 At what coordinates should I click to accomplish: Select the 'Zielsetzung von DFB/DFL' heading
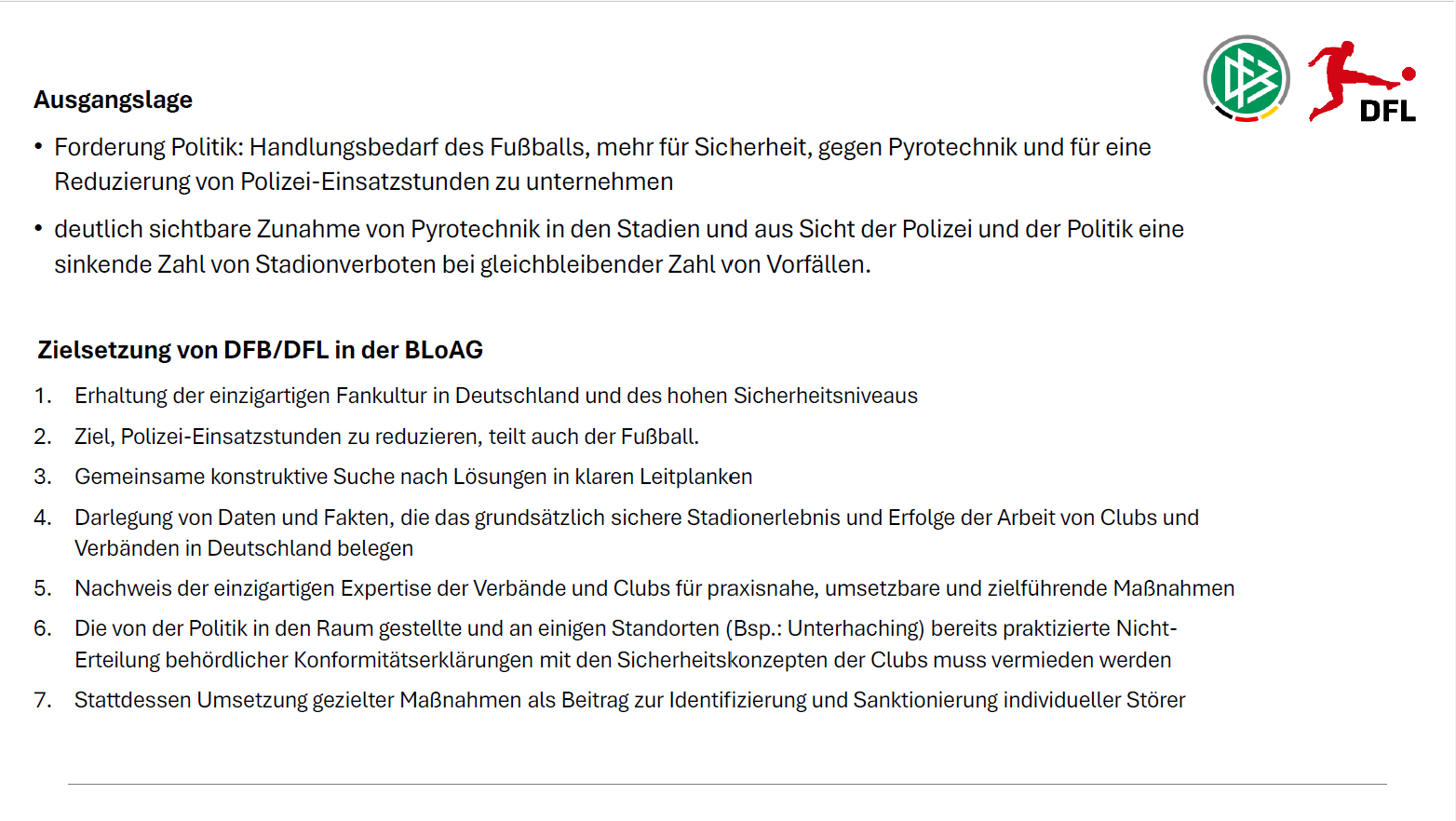pos(260,350)
